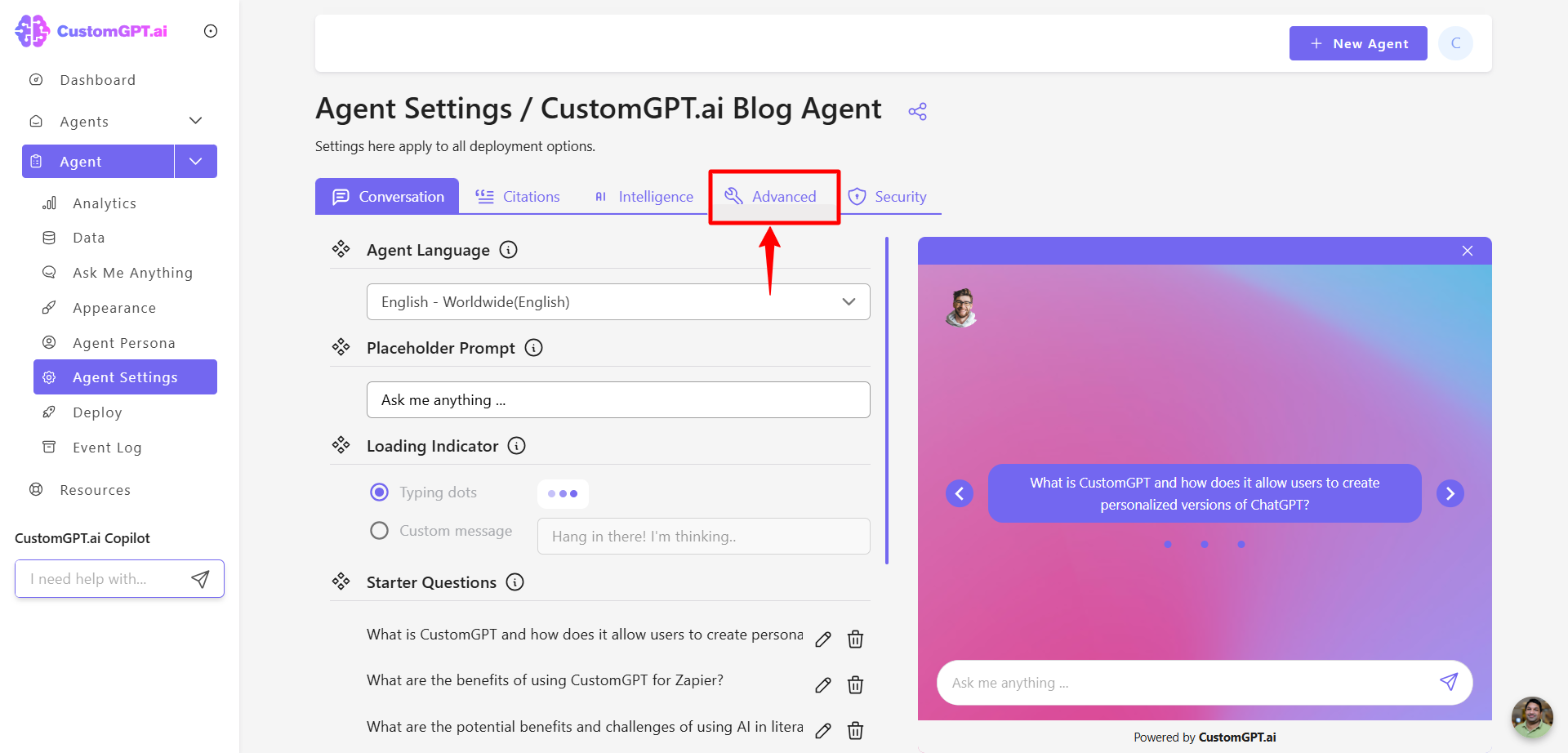
Task: Delete the "What is CustomGPT" starter question
Action: click(855, 639)
